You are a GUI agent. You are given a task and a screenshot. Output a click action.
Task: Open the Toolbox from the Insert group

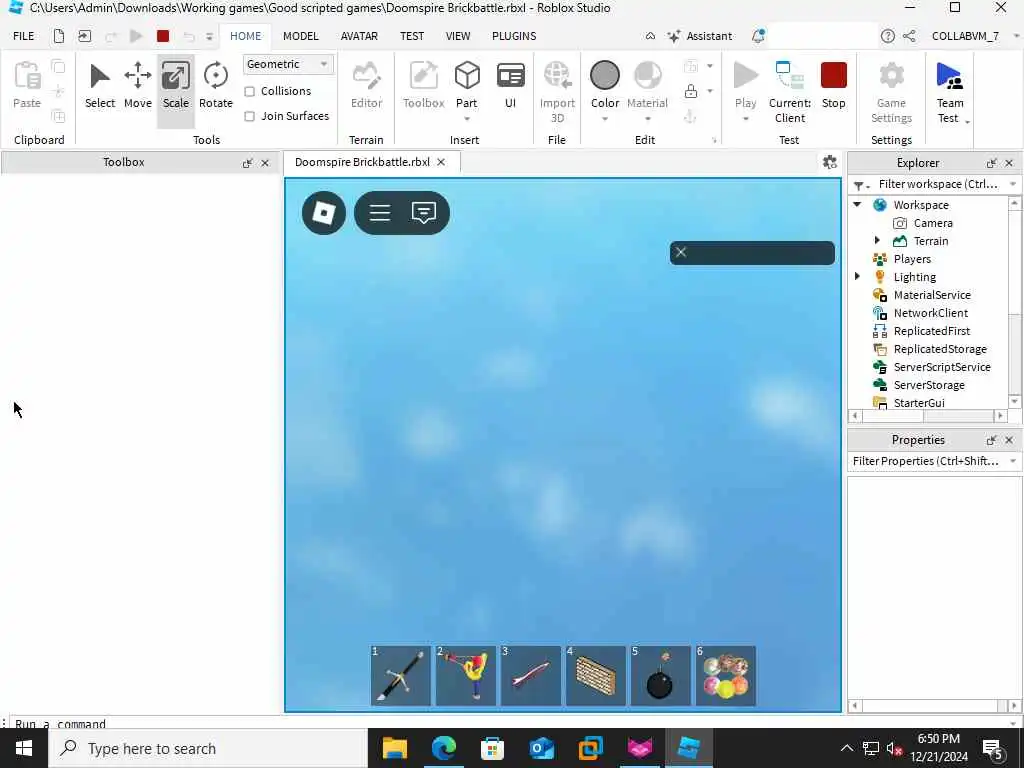point(423,86)
